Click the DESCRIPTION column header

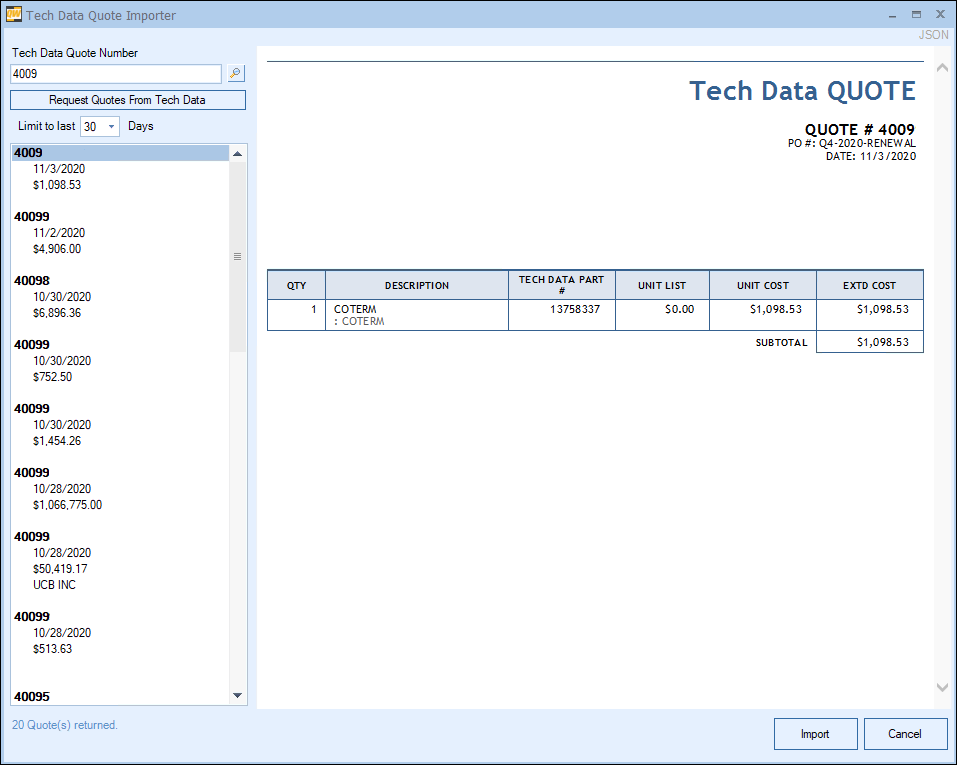(417, 285)
